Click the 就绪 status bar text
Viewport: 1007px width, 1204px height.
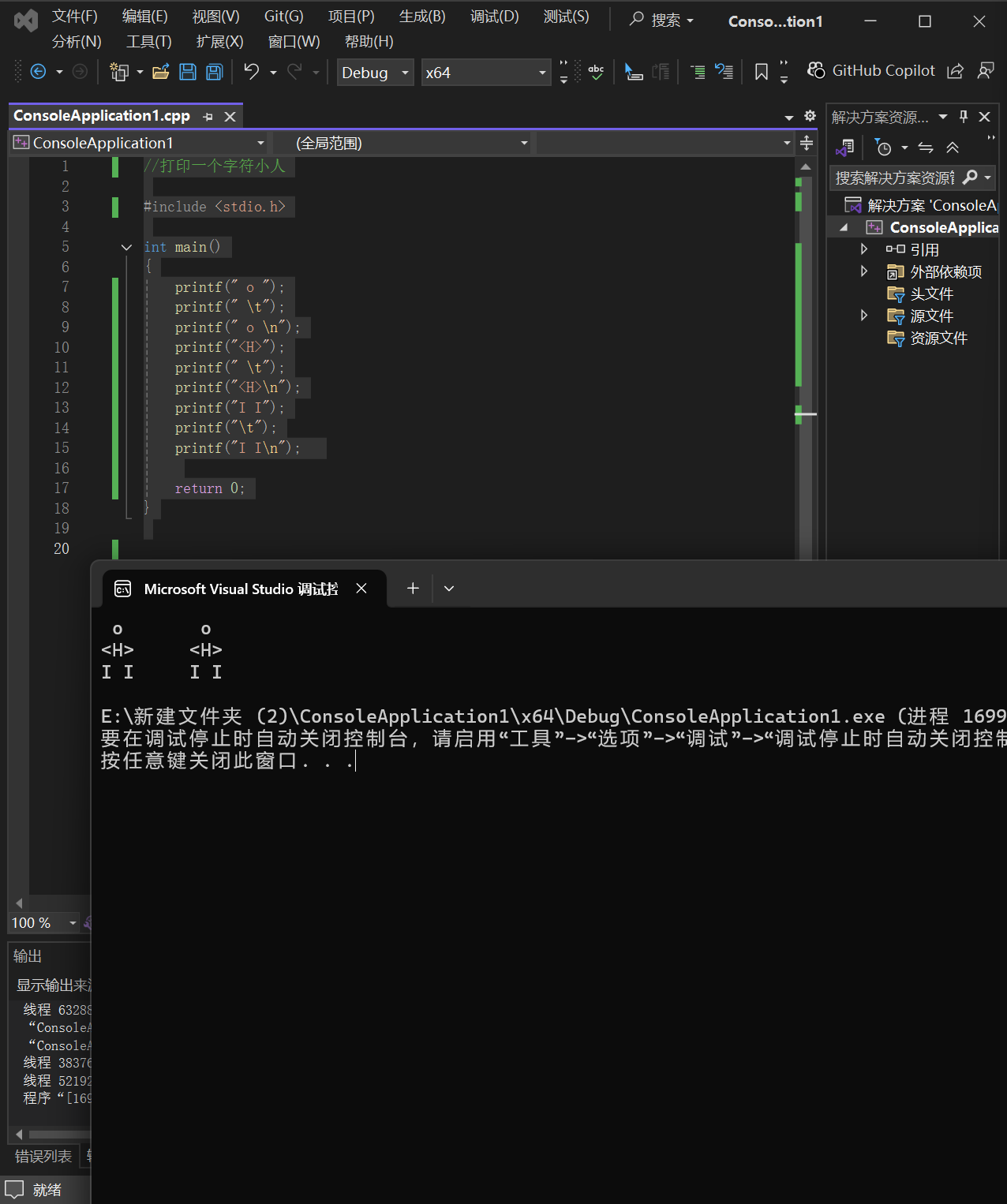47,1190
